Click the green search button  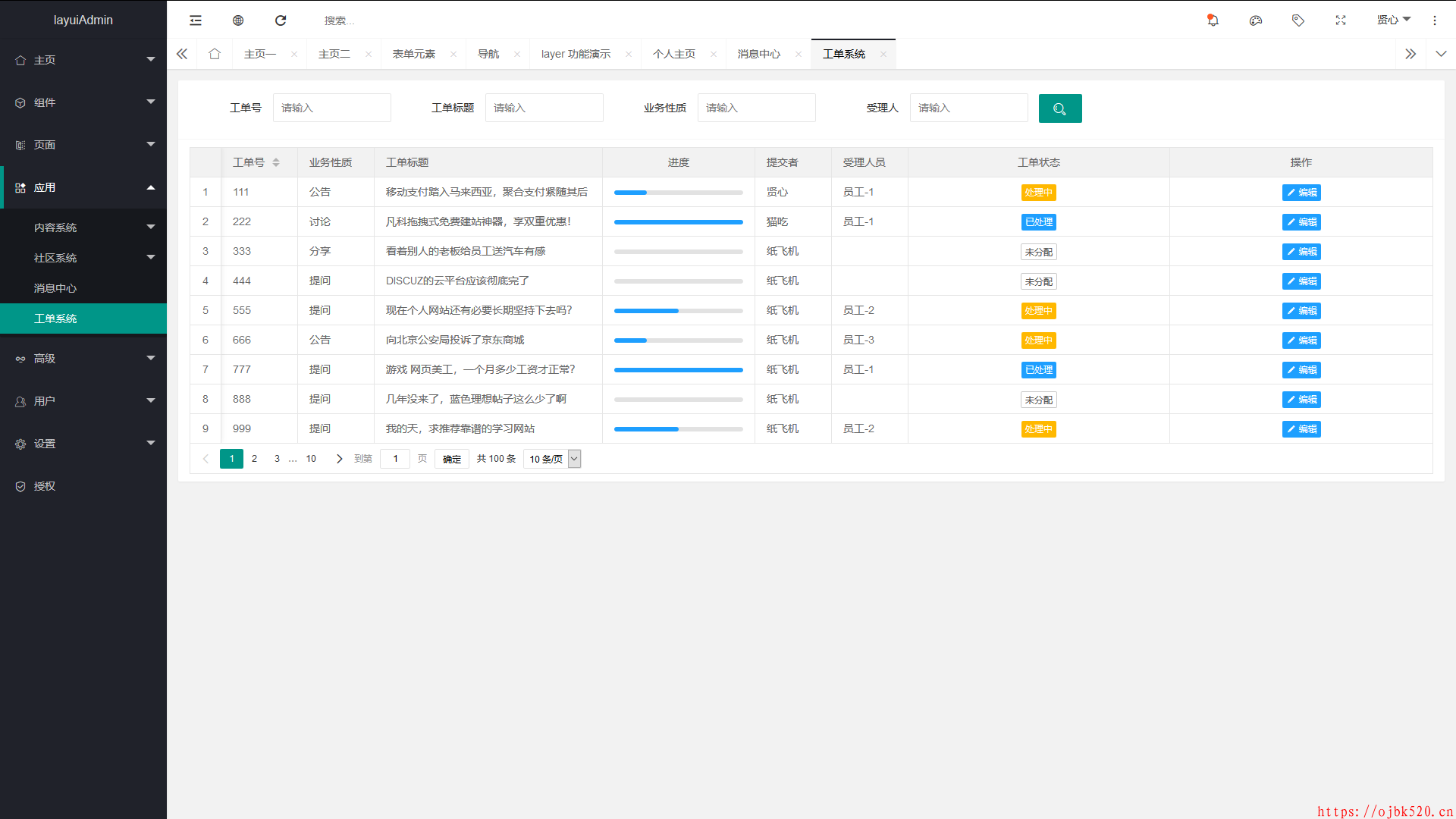pyautogui.click(x=1060, y=108)
